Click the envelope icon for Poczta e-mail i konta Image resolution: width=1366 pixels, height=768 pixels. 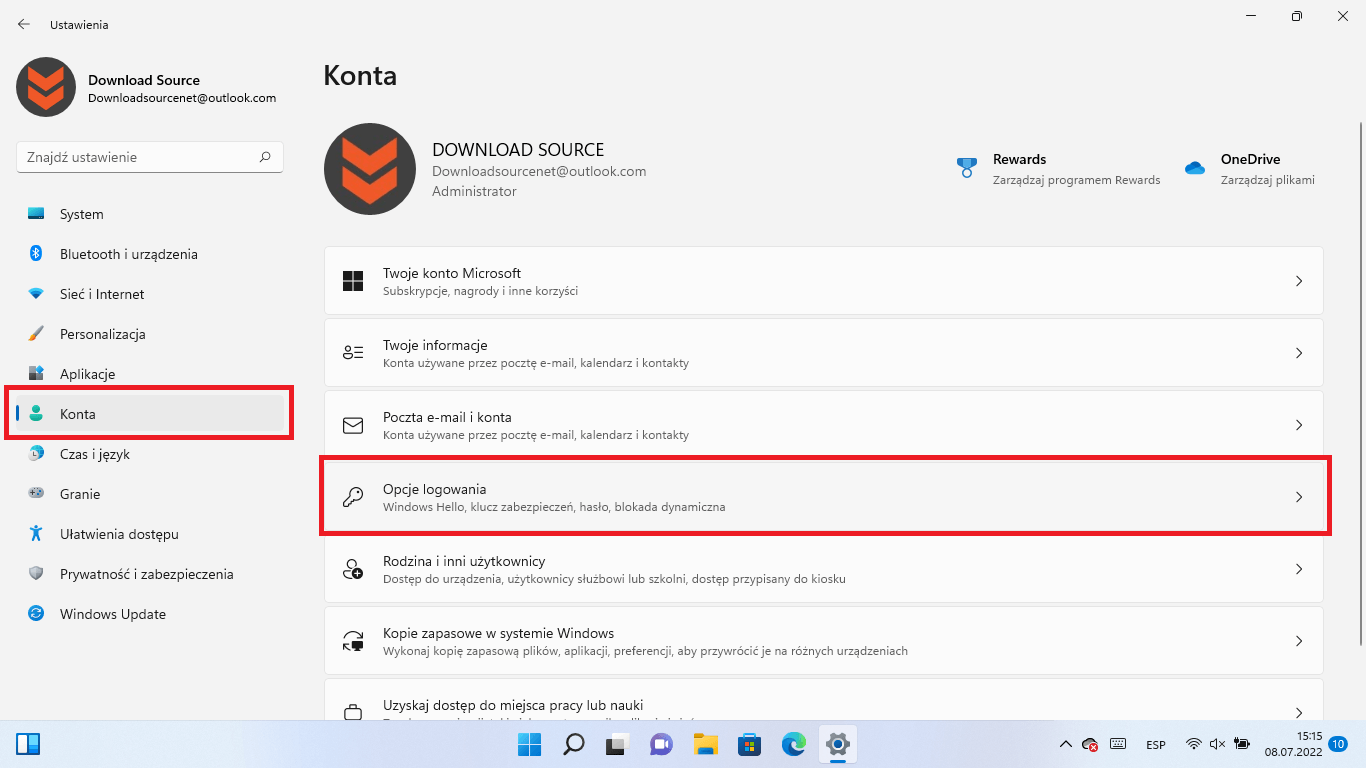tap(353, 425)
